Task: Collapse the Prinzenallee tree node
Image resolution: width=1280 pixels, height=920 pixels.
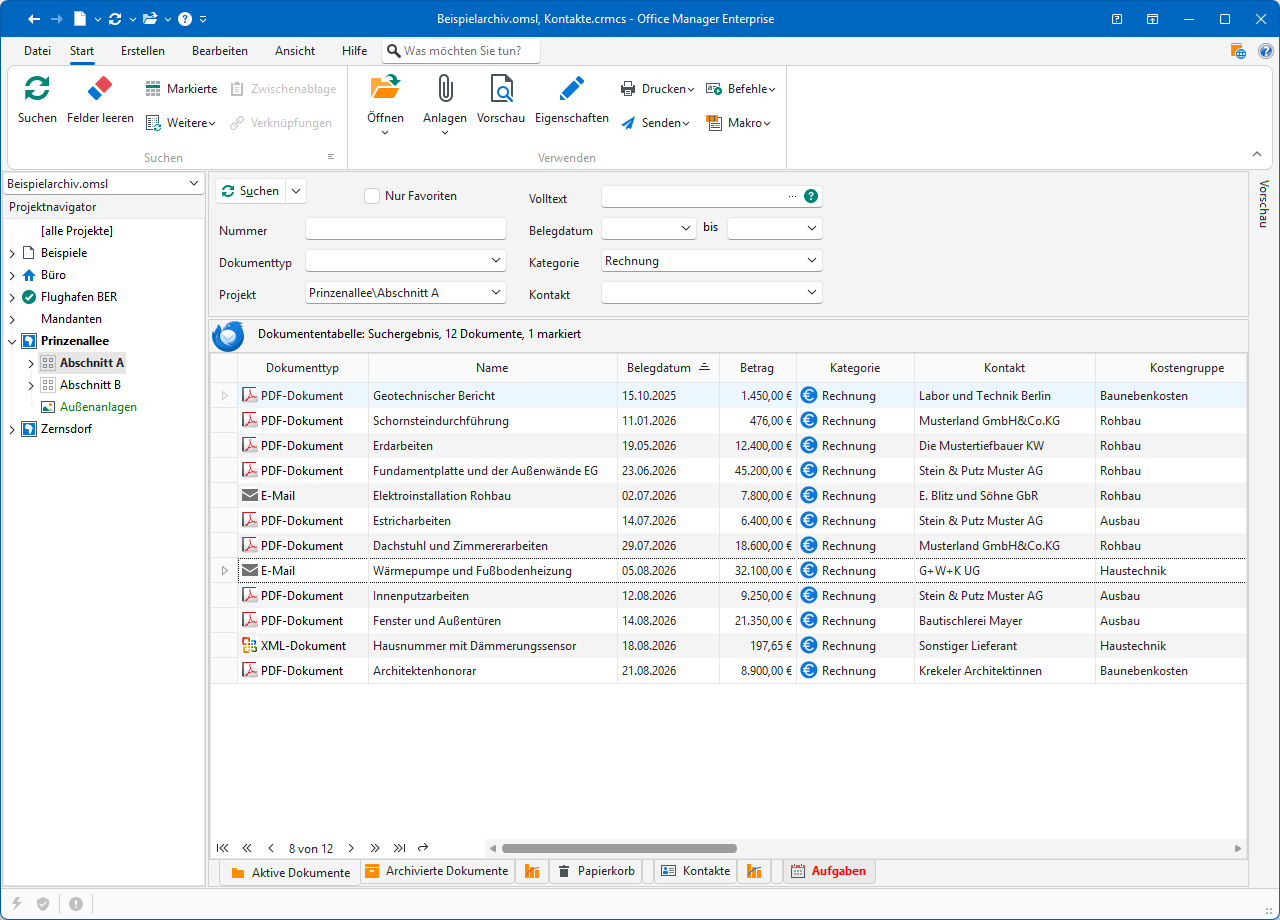Action: point(12,341)
